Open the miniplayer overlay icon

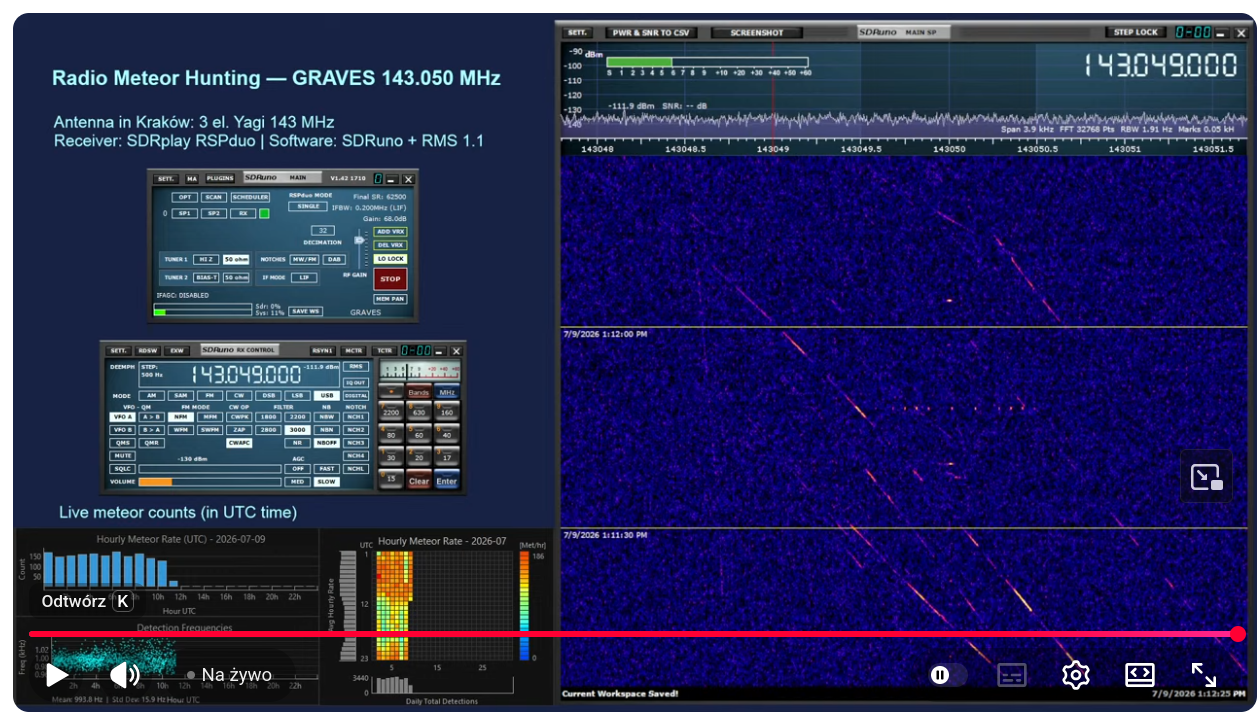tap(1206, 477)
